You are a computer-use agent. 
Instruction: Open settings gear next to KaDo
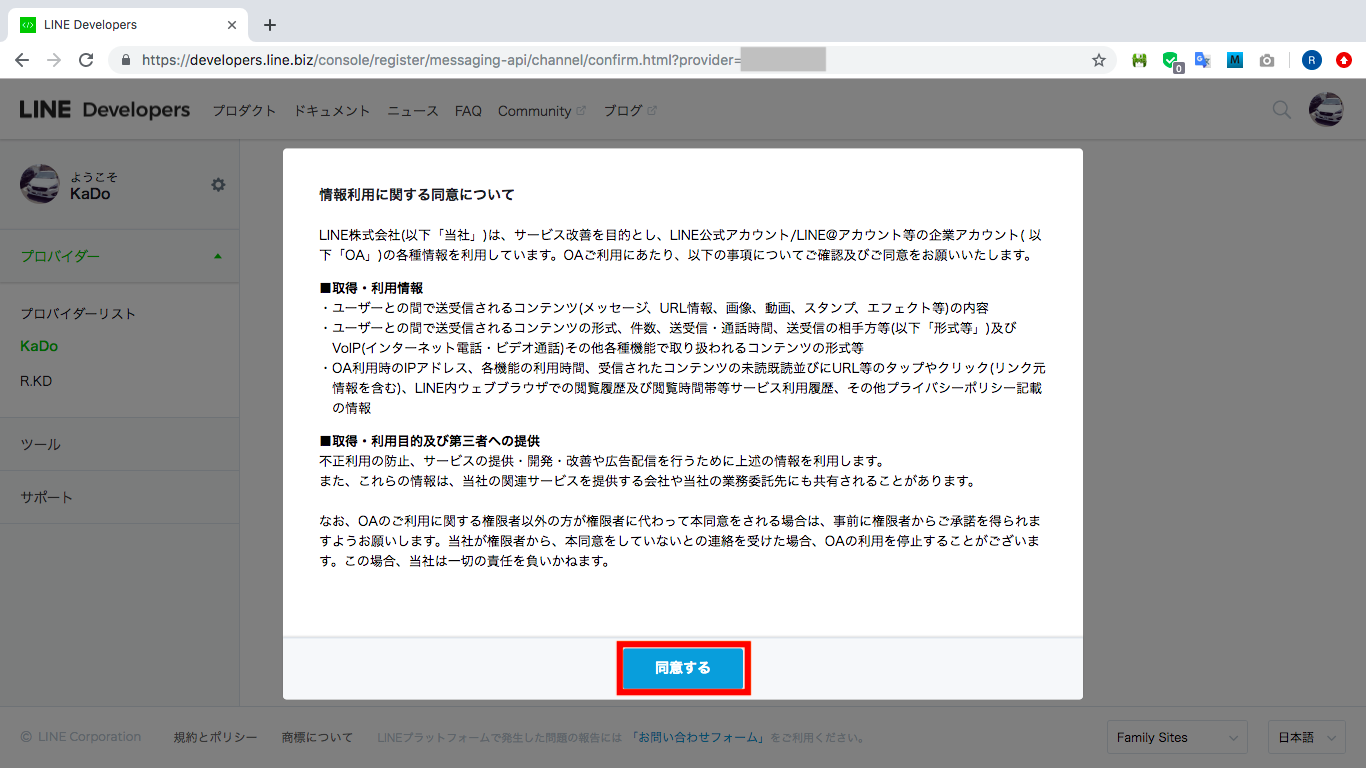218,185
